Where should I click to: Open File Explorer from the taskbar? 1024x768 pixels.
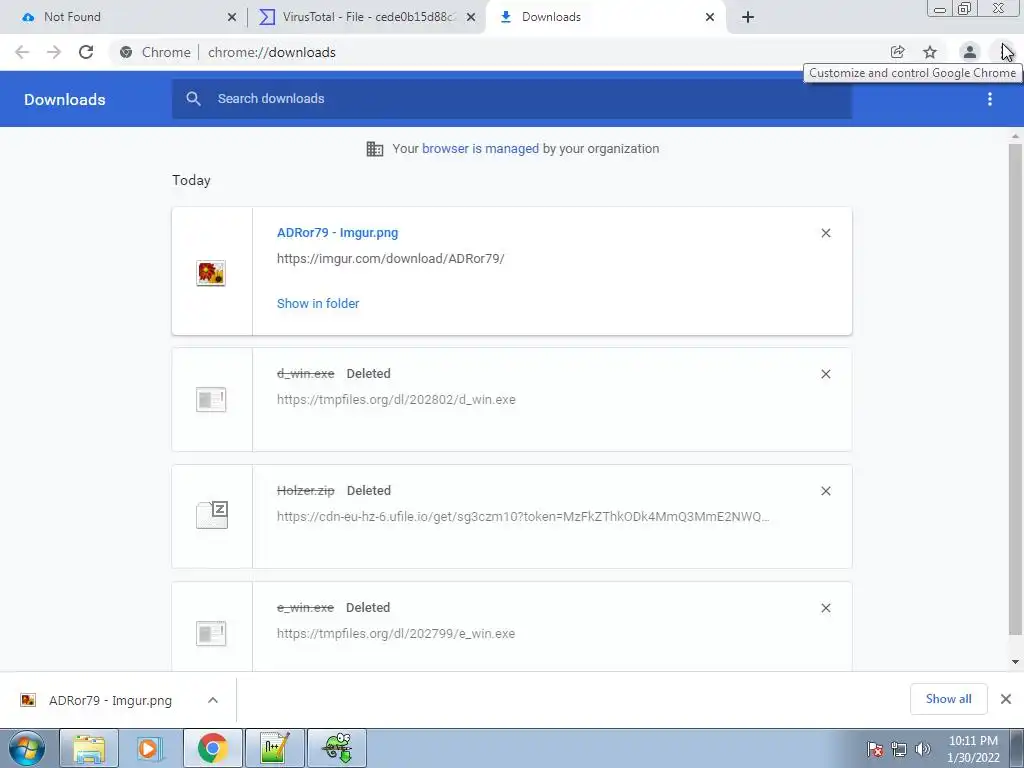click(x=89, y=748)
